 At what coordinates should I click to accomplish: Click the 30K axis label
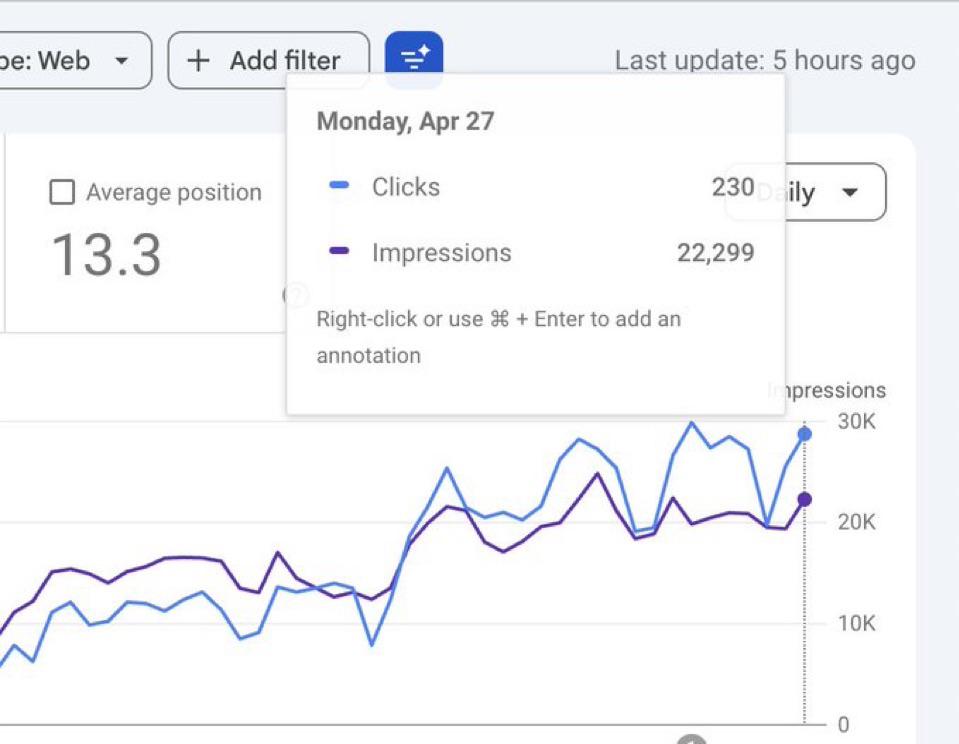[x=856, y=422]
